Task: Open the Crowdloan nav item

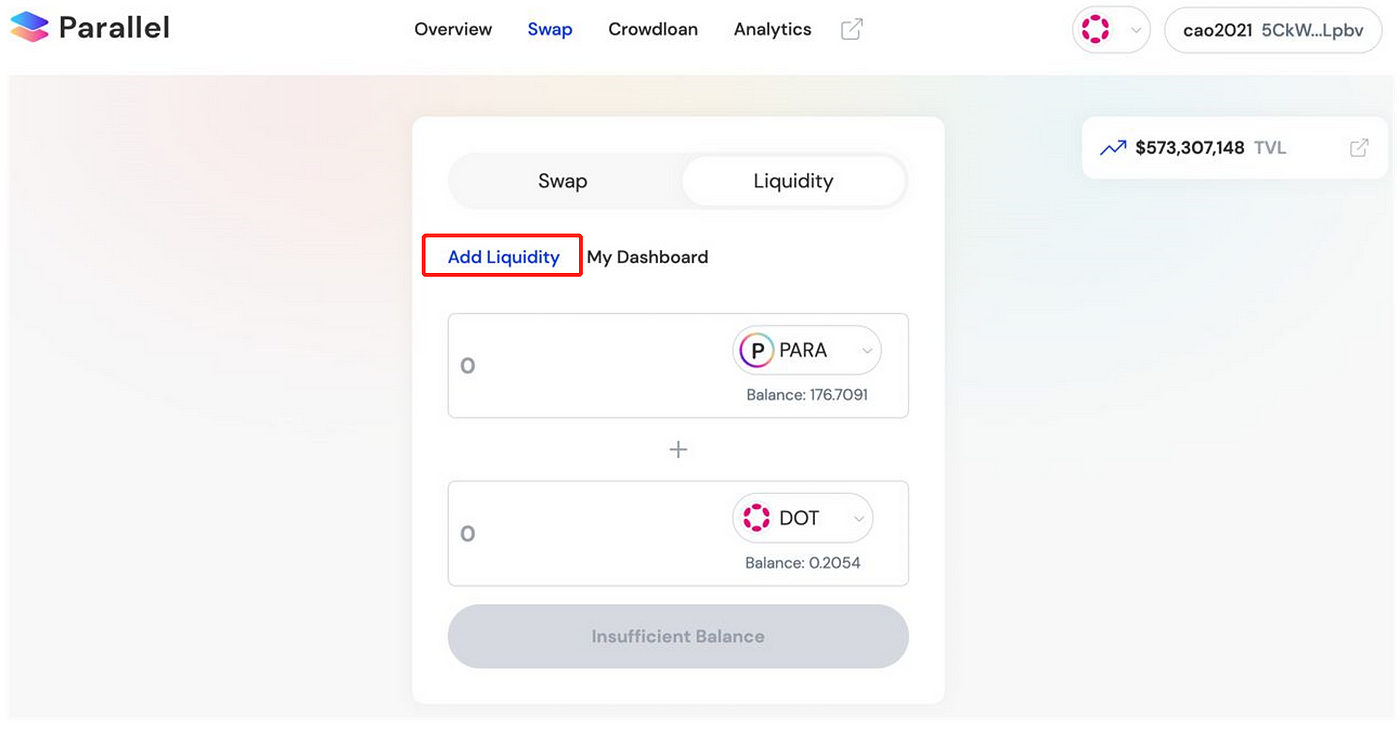Action: tap(653, 30)
